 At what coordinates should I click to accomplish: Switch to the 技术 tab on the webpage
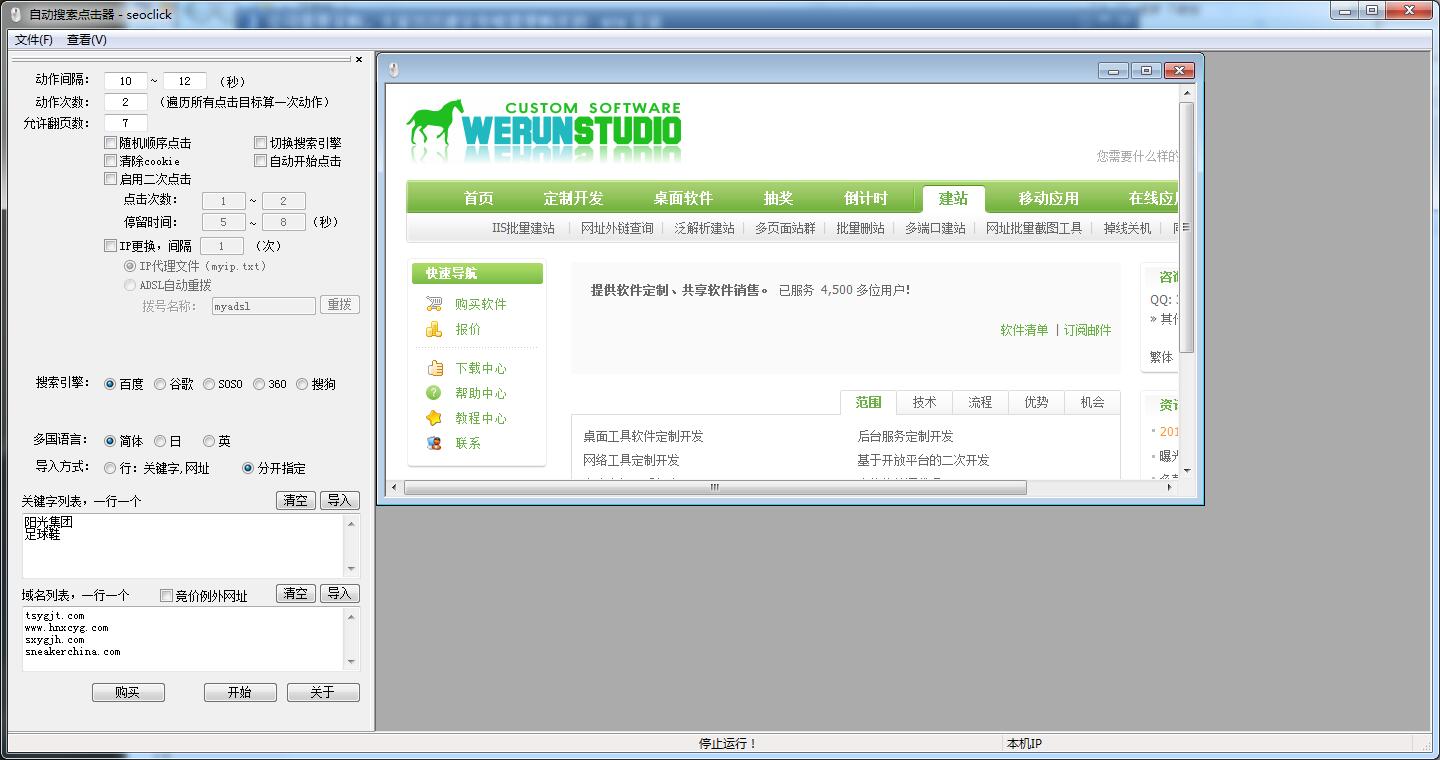click(x=923, y=401)
